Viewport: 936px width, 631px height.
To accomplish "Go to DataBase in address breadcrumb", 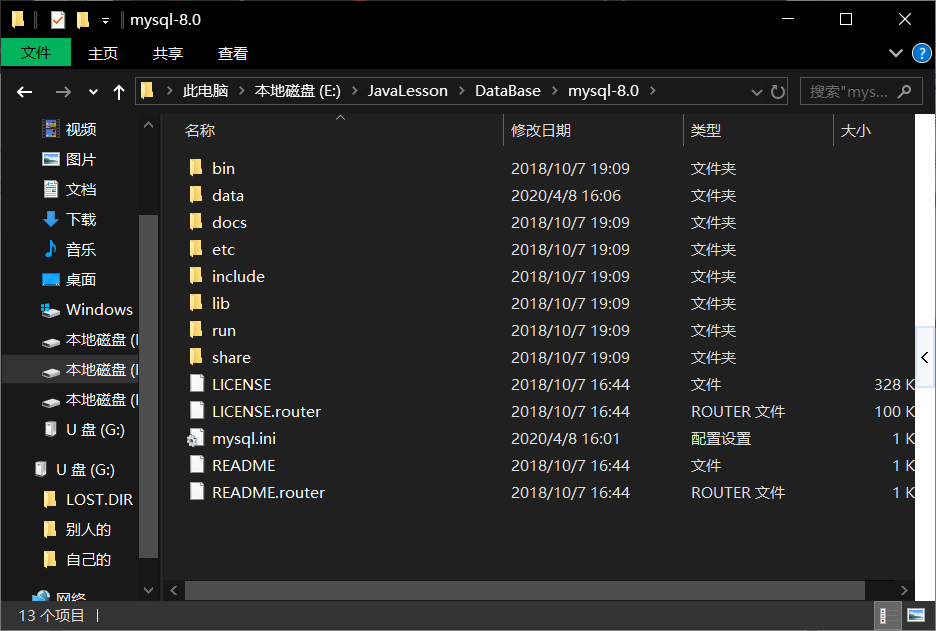I will coord(508,91).
